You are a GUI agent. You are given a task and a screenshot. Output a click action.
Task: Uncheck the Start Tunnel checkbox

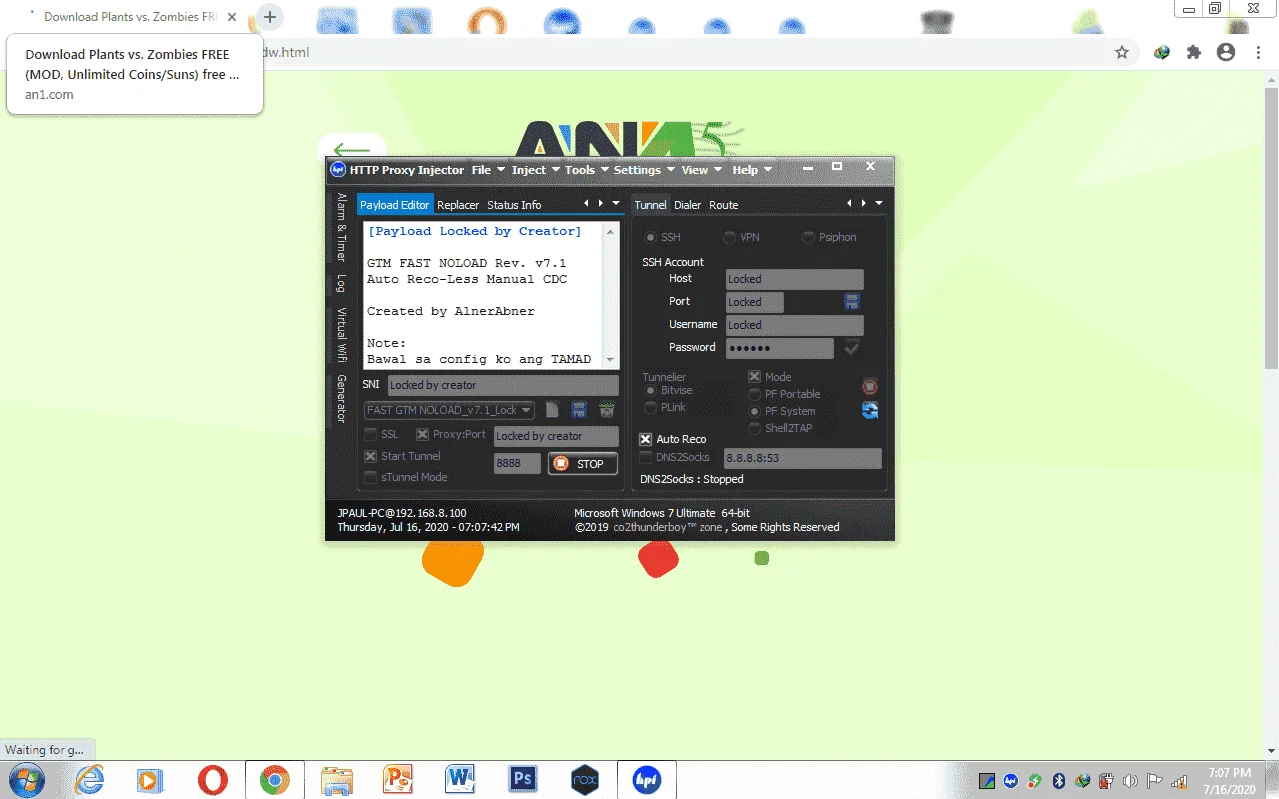pyautogui.click(x=371, y=456)
